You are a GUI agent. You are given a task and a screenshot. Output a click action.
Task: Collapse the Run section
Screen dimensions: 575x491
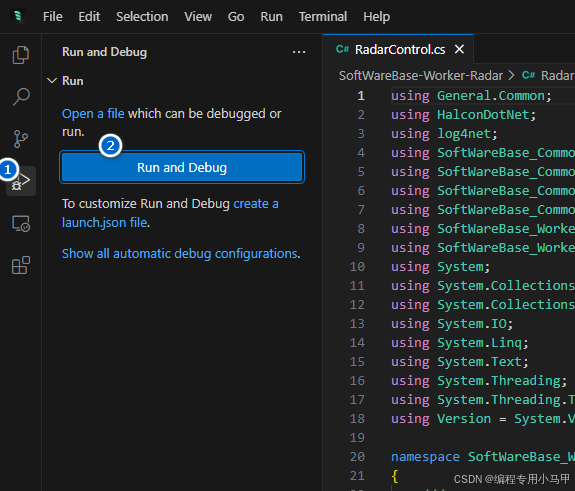(x=52, y=81)
